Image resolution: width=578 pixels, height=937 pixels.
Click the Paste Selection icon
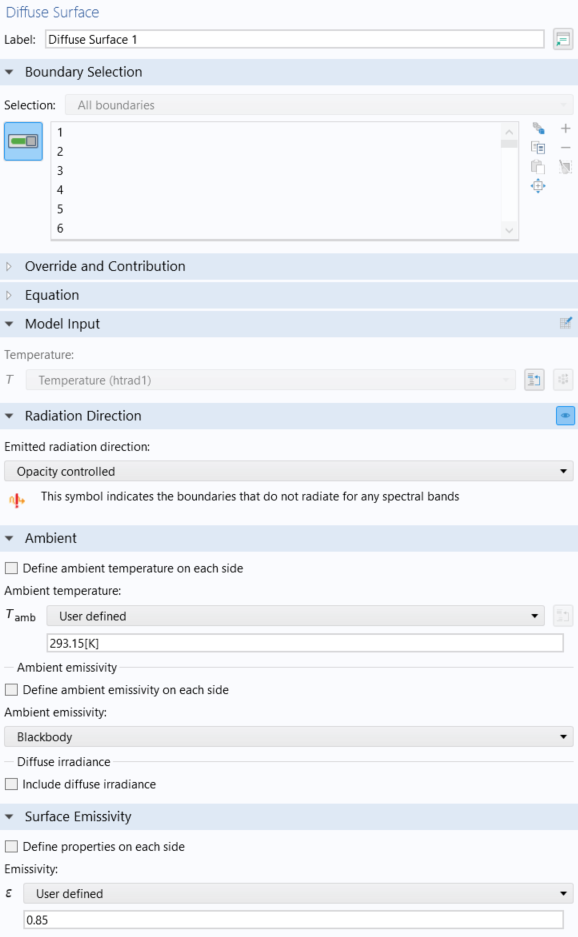click(x=538, y=167)
